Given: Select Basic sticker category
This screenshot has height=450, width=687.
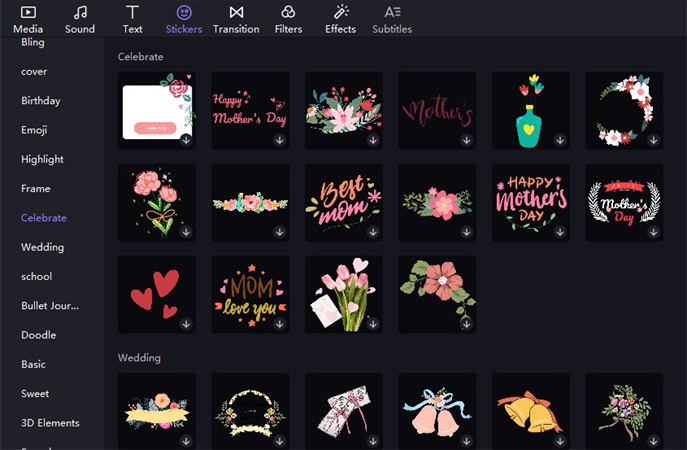Looking at the screenshot, I should coord(33,364).
